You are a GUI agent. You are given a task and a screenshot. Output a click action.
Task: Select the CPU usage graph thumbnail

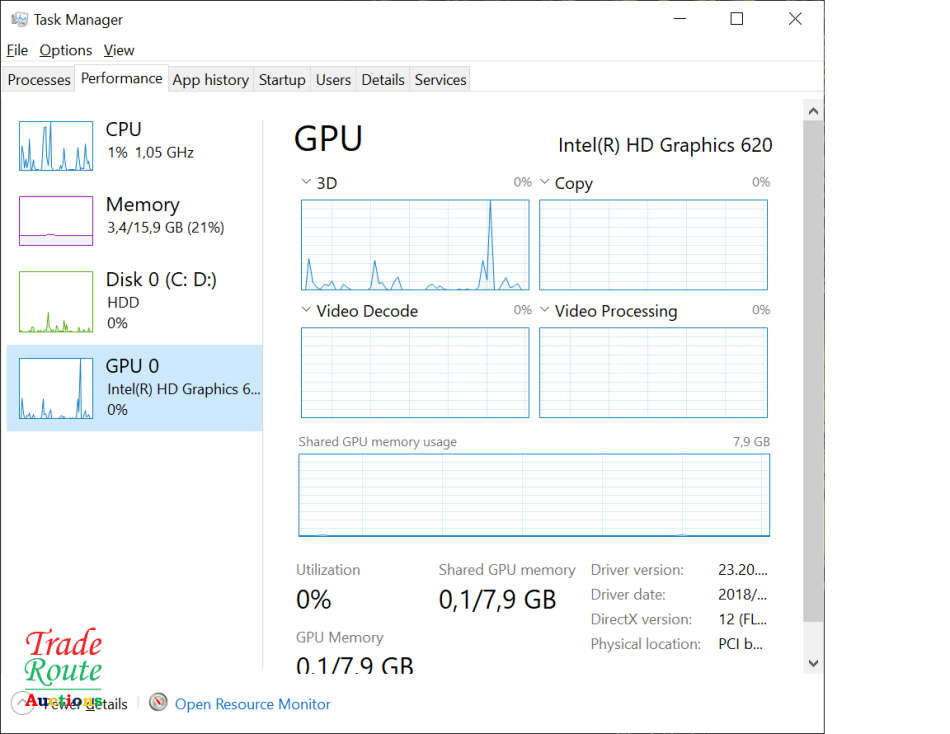[56, 146]
